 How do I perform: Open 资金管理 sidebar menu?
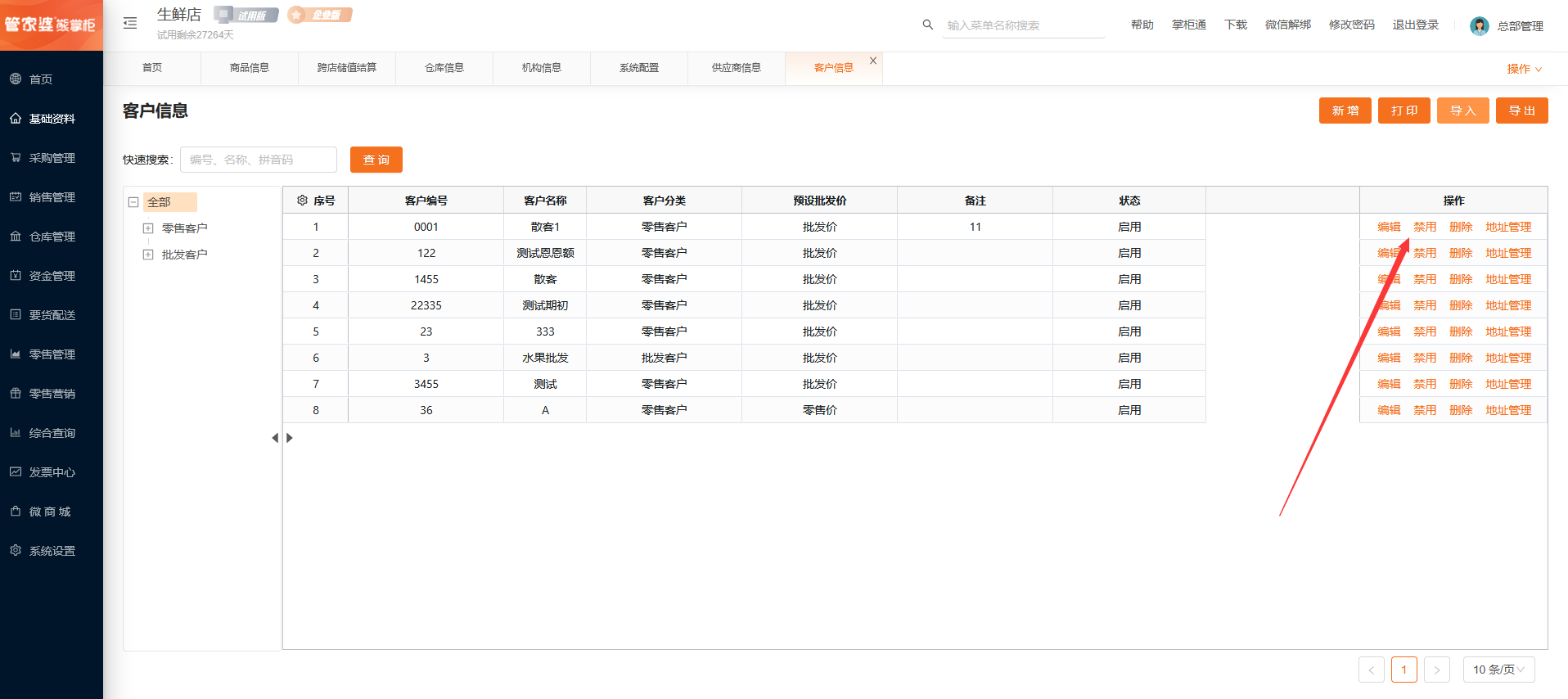pos(52,276)
